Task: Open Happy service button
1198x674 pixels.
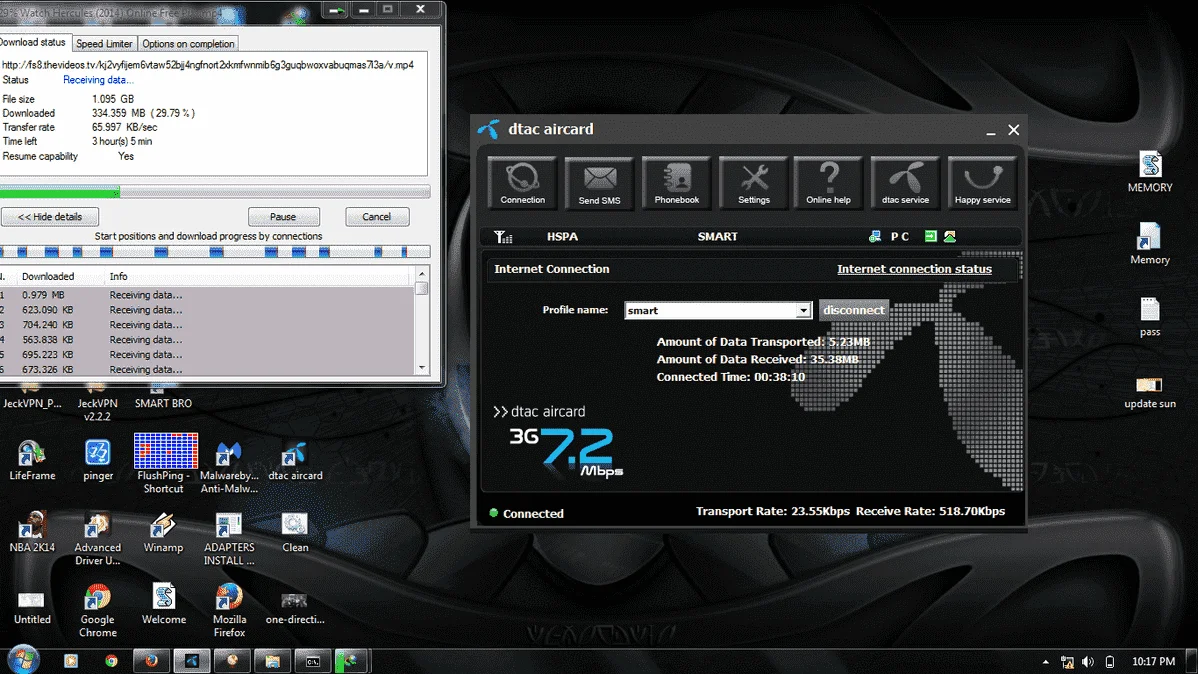Action: pos(983,182)
